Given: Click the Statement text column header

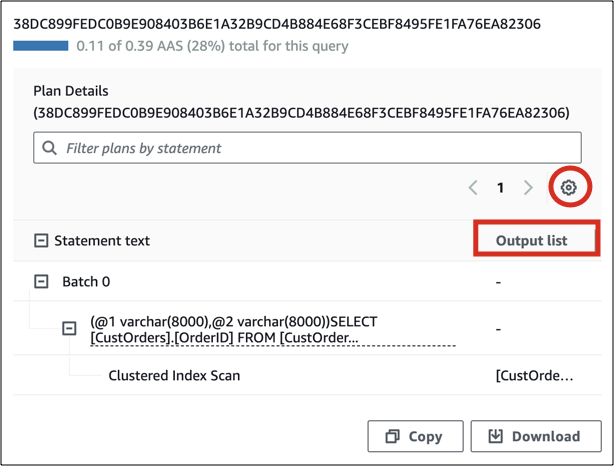Looking at the screenshot, I should pos(102,241).
